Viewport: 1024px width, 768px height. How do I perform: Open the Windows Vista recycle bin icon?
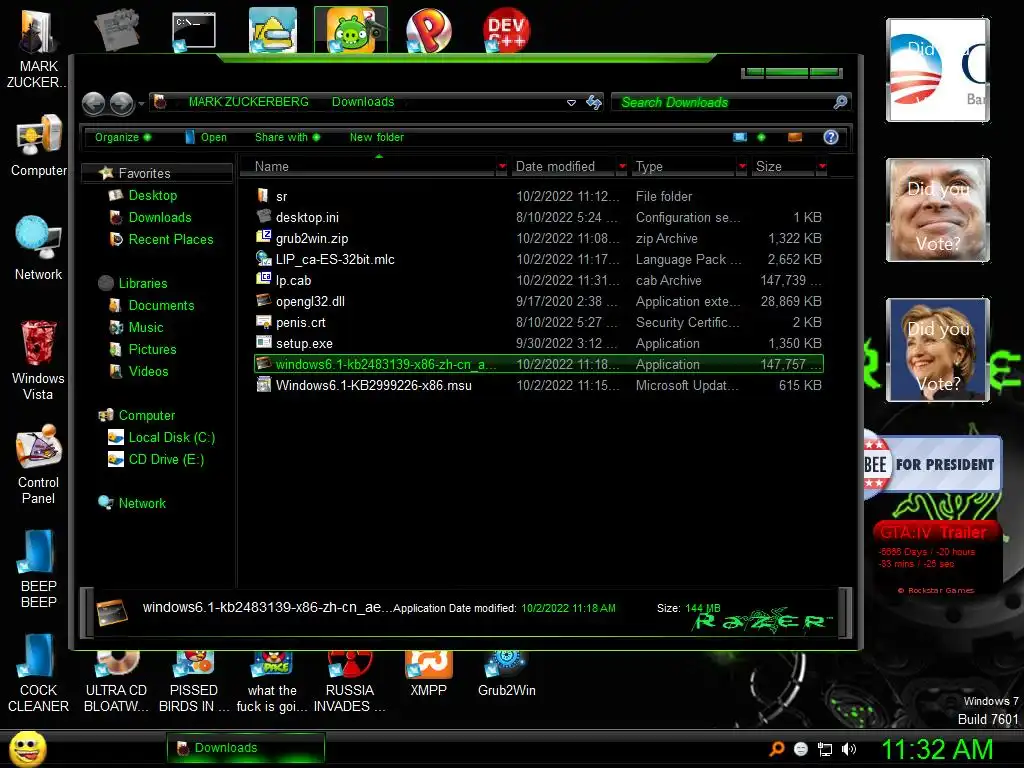(39, 361)
